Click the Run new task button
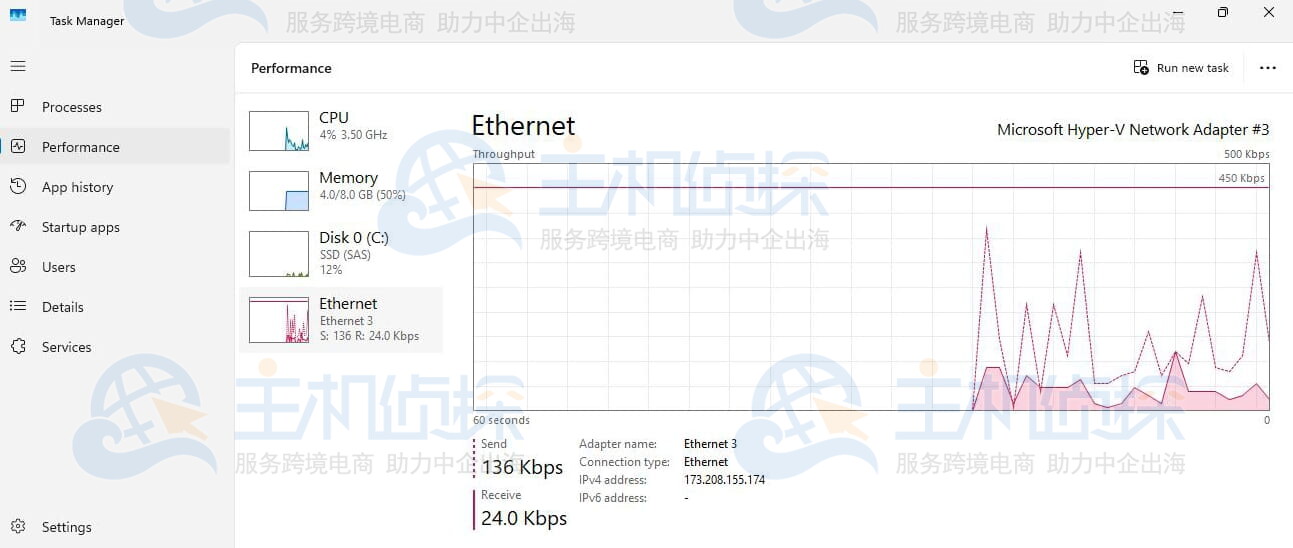This screenshot has height=548, width=1293. tap(1181, 68)
